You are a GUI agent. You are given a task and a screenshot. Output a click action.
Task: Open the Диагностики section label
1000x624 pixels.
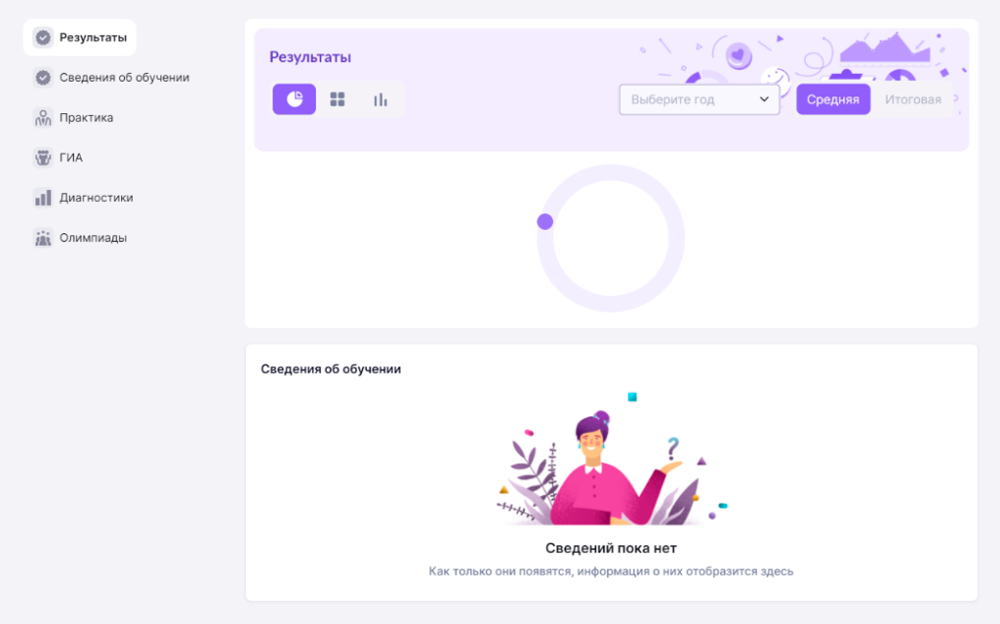tap(96, 198)
